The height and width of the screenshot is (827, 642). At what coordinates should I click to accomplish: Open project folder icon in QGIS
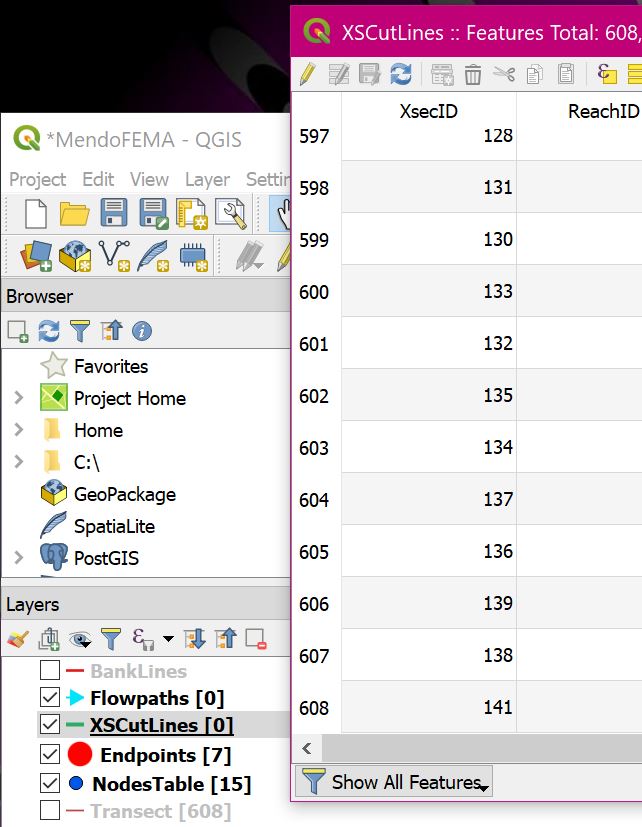tap(74, 214)
